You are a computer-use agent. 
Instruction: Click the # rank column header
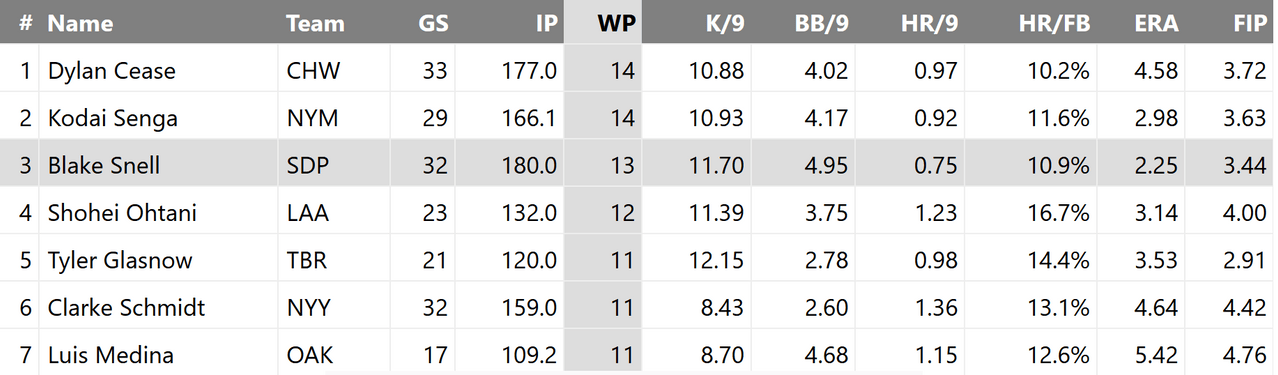(26, 23)
